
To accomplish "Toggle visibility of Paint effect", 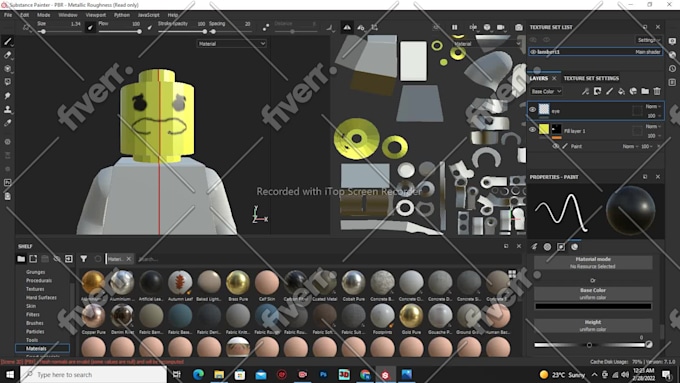I will tap(556, 146).
